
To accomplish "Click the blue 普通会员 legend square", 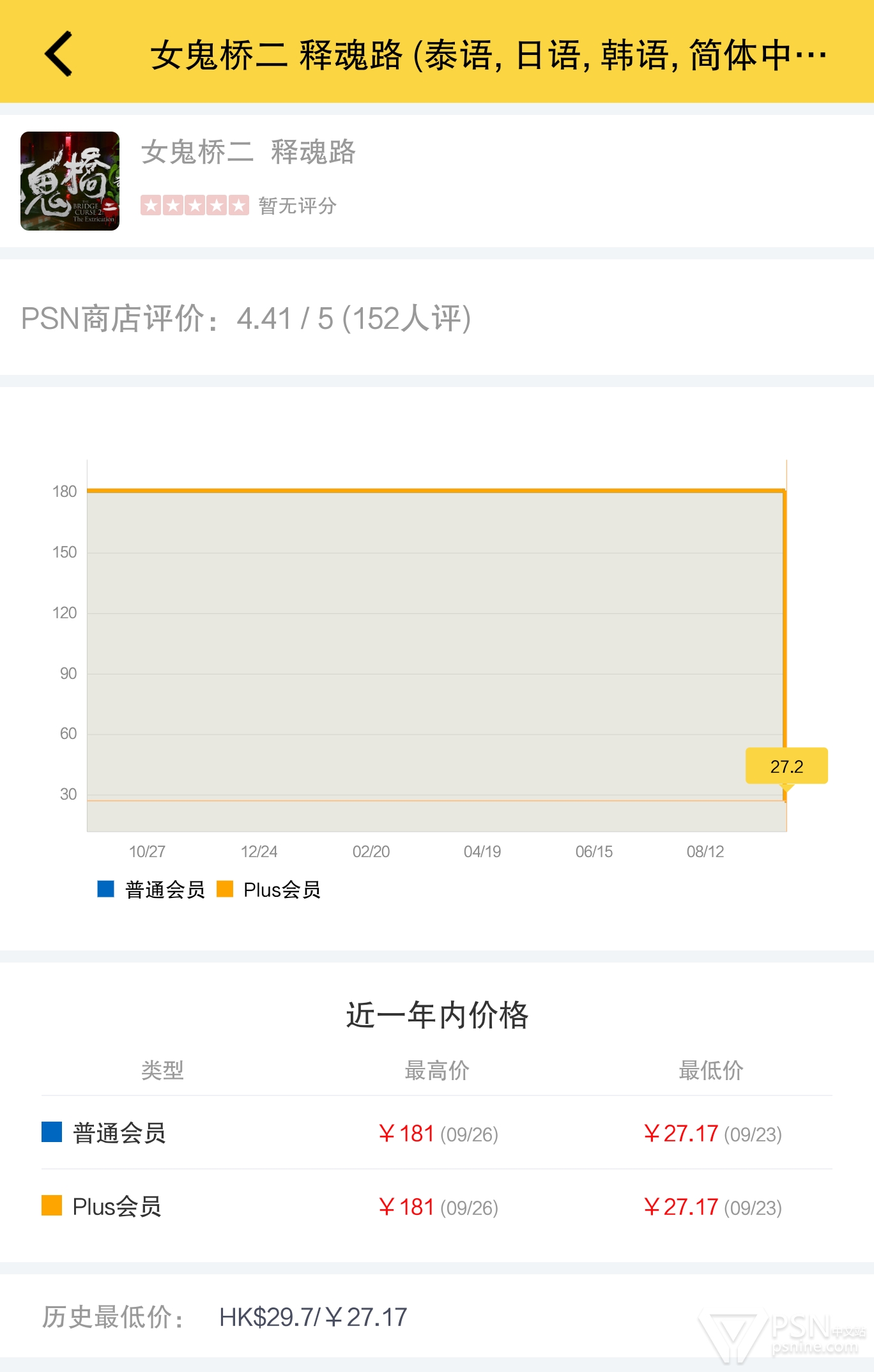I will click(105, 888).
